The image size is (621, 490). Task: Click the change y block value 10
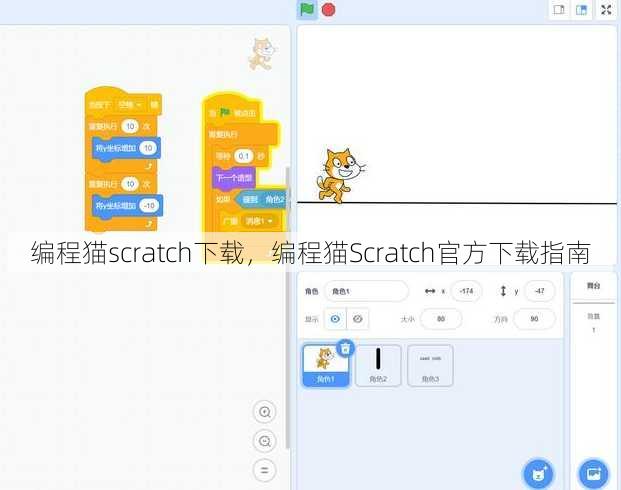(x=148, y=148)
